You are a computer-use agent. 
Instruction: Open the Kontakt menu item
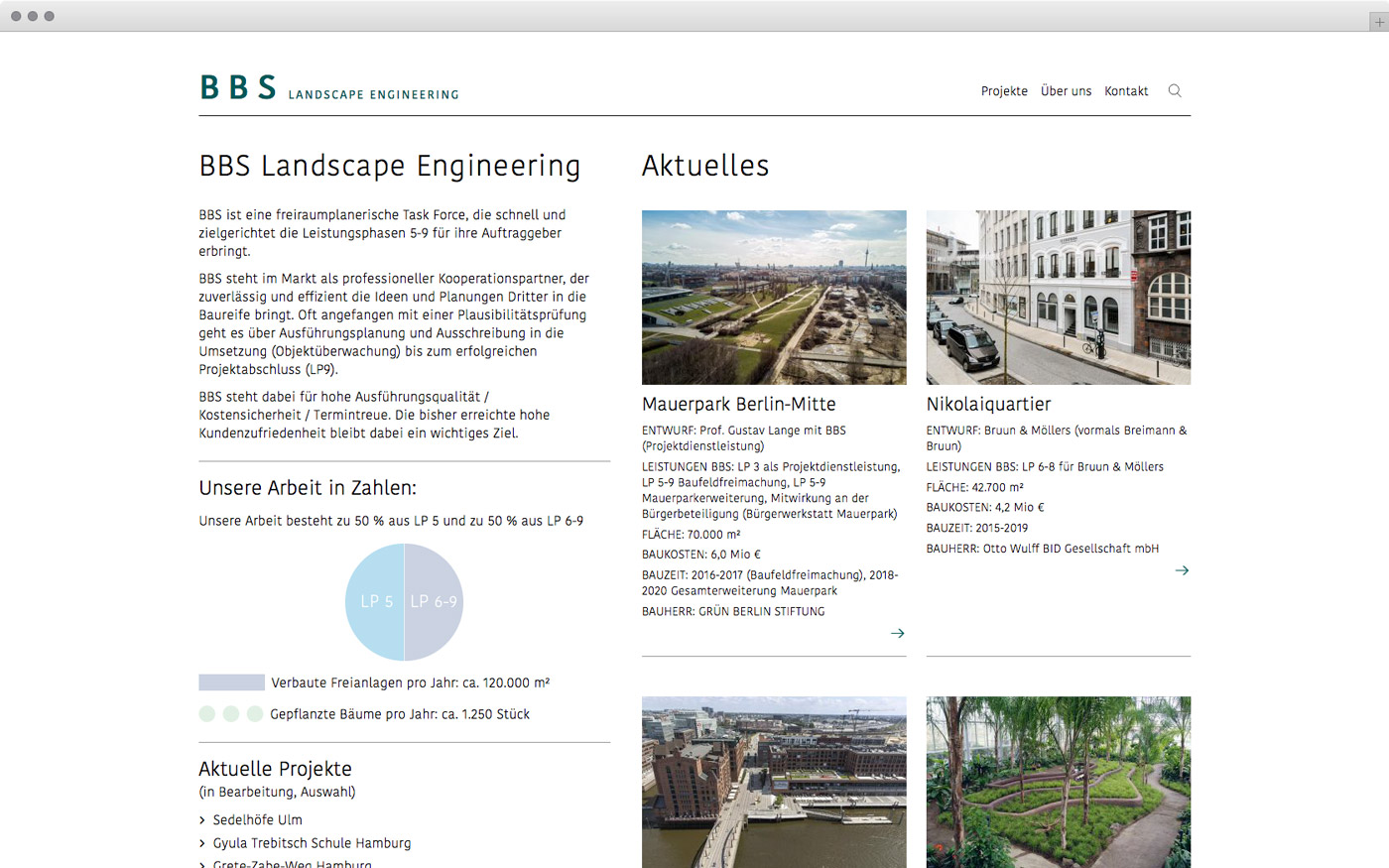coord(1126,91)
